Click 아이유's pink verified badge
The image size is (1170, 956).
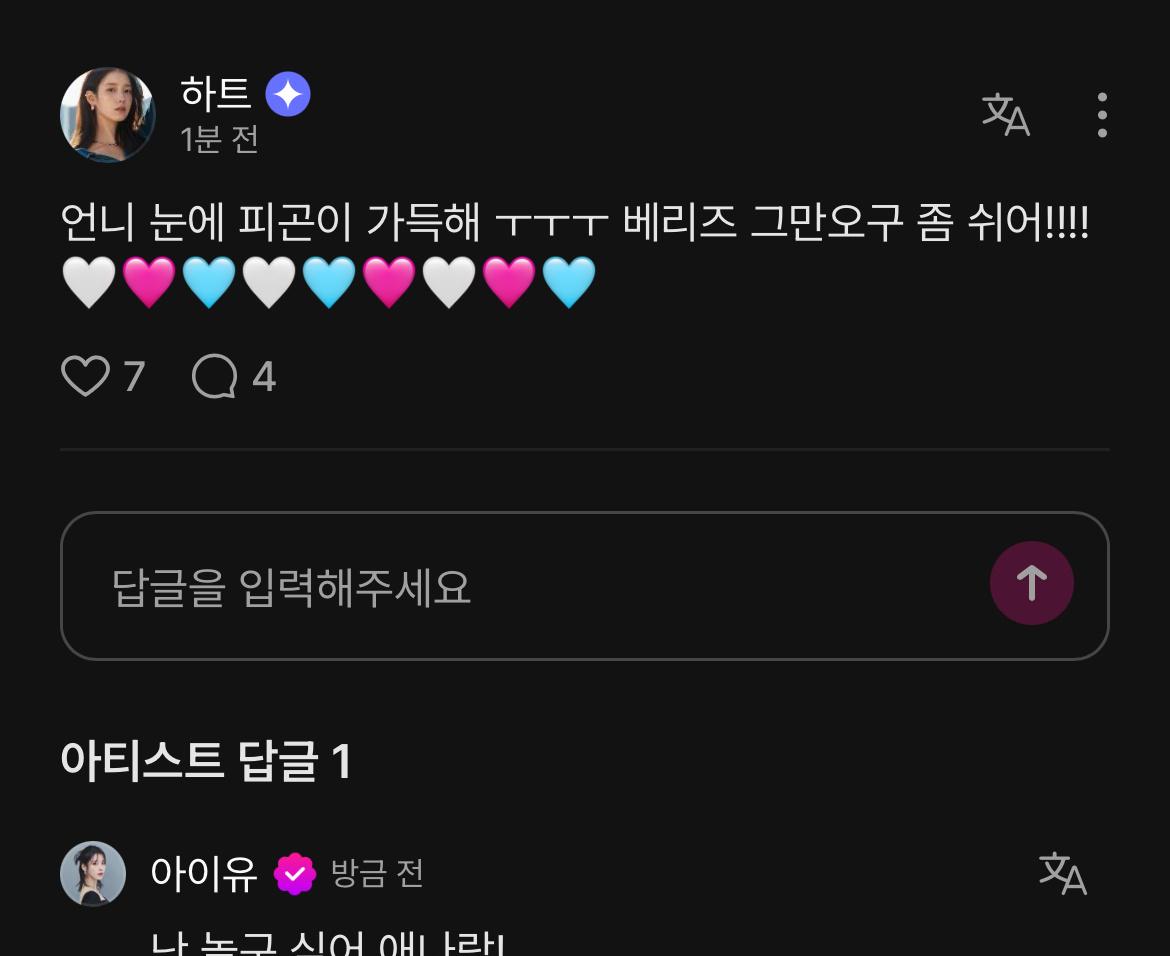point(295,873)
